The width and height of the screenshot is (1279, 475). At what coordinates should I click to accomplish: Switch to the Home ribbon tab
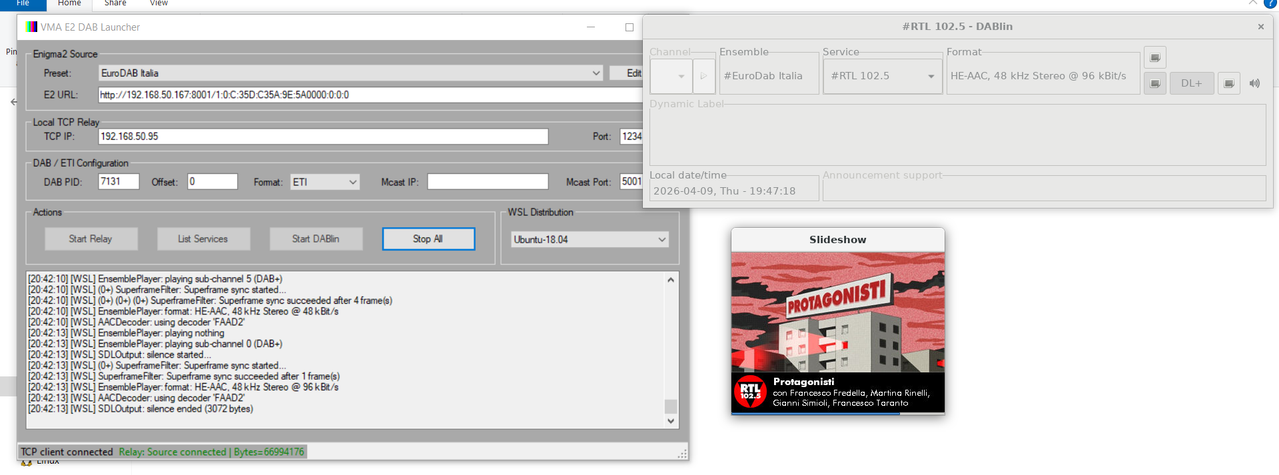[69, 4]
